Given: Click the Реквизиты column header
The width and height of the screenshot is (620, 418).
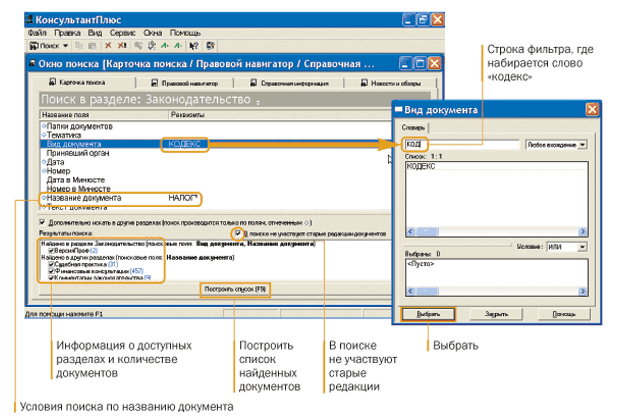Looking at the screenshot, I should coord(280,115).
